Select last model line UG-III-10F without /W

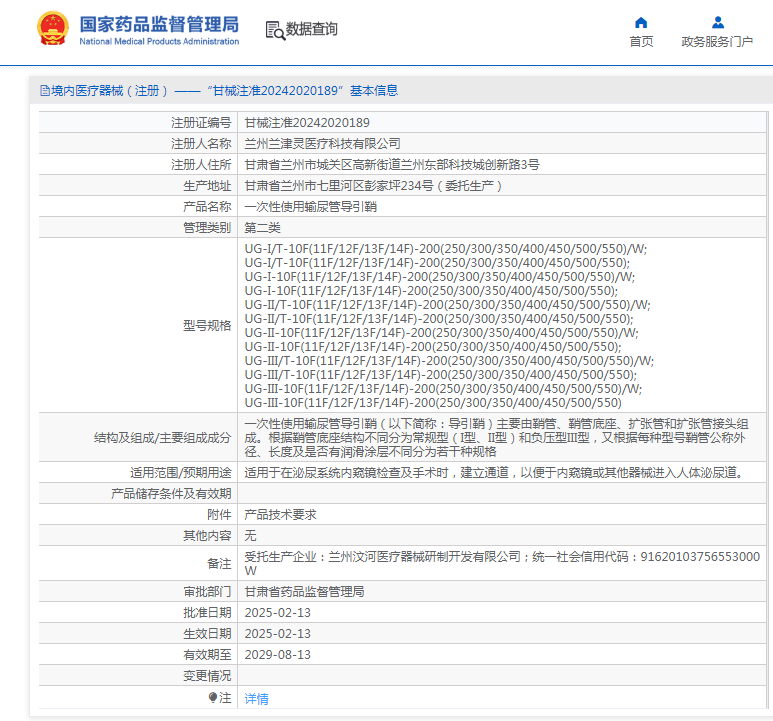click(433, 403)
